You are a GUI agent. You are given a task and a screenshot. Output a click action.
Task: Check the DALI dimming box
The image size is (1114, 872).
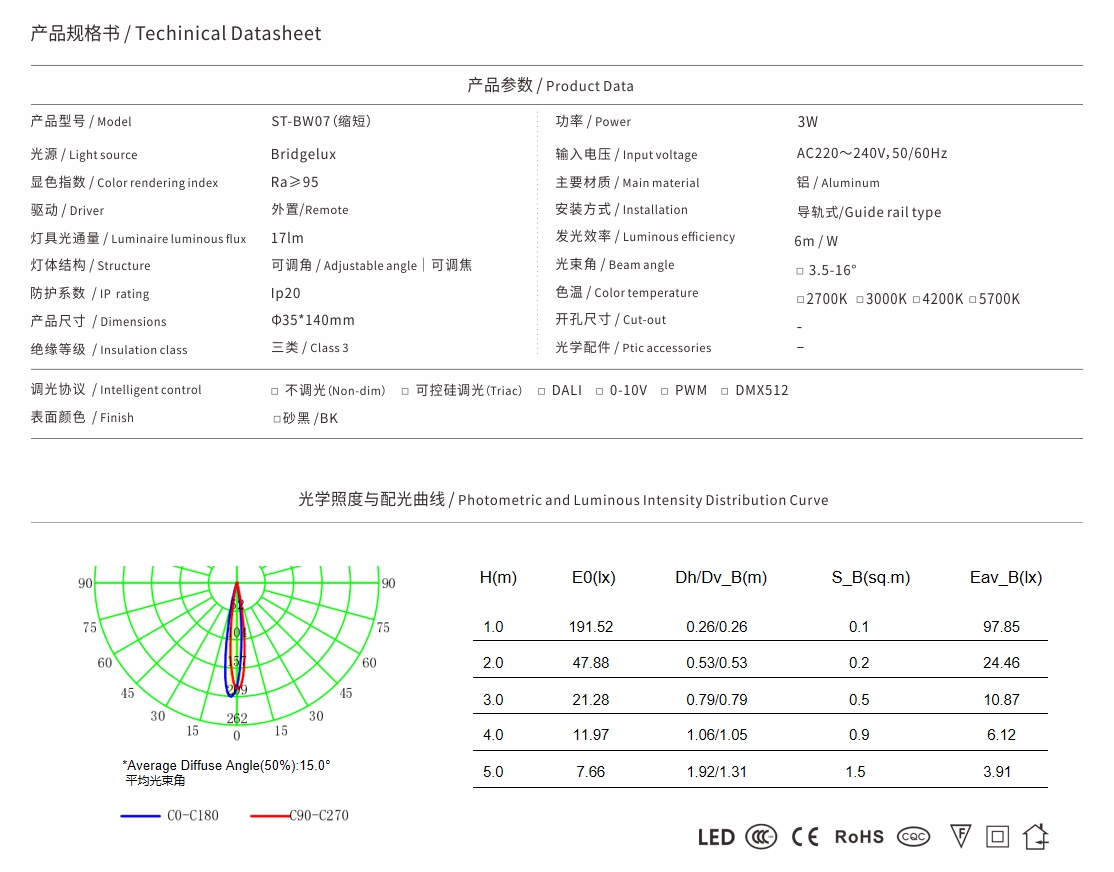tap(541, 392)
